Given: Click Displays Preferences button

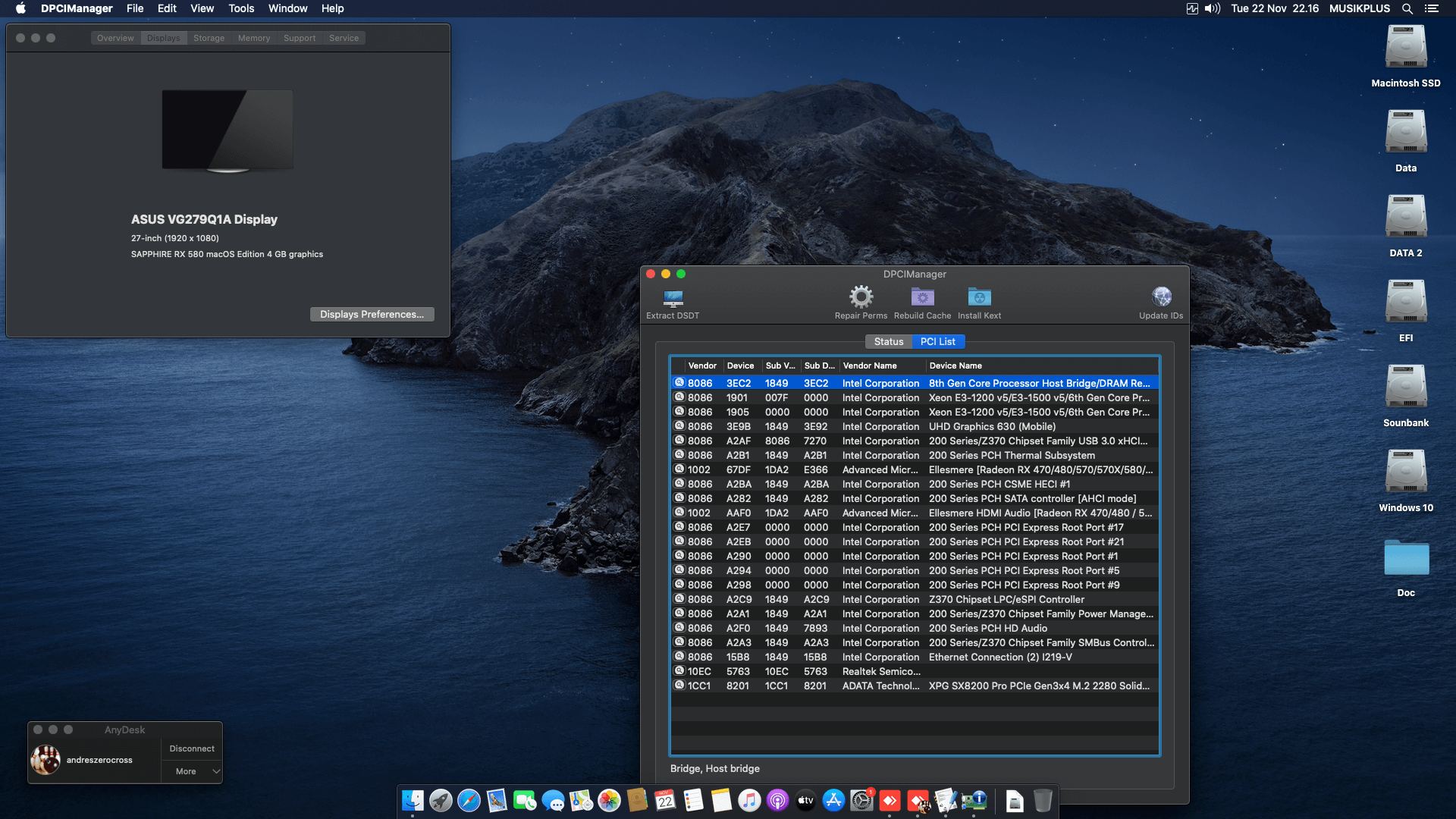Looking at the screenshot, I should (x=372, y=315).
